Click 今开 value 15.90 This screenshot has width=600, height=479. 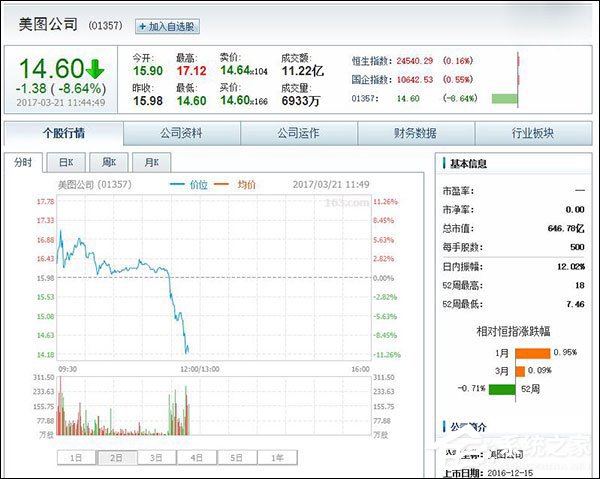tap(148, 71)
